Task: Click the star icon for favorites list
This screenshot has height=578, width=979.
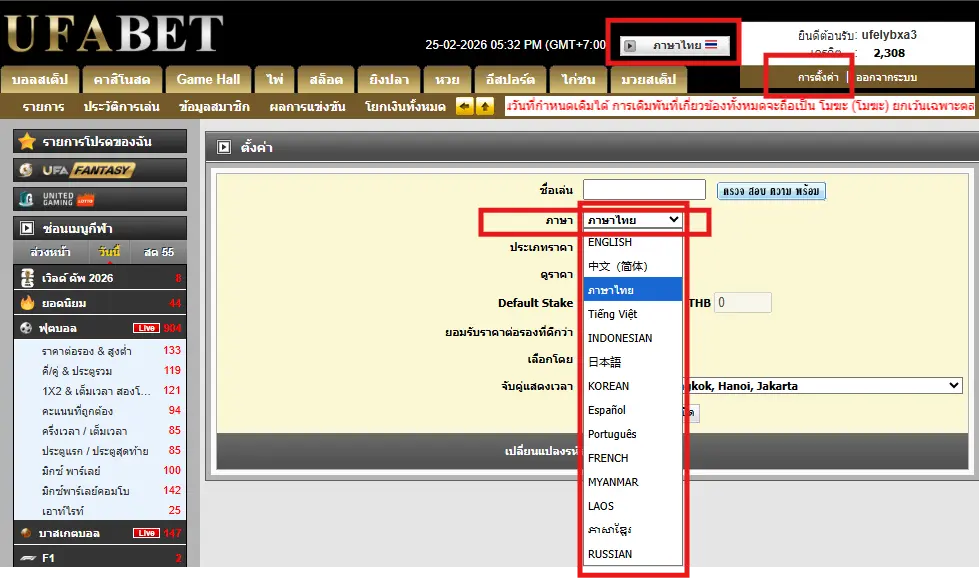Action: click(x=27, y=142)
